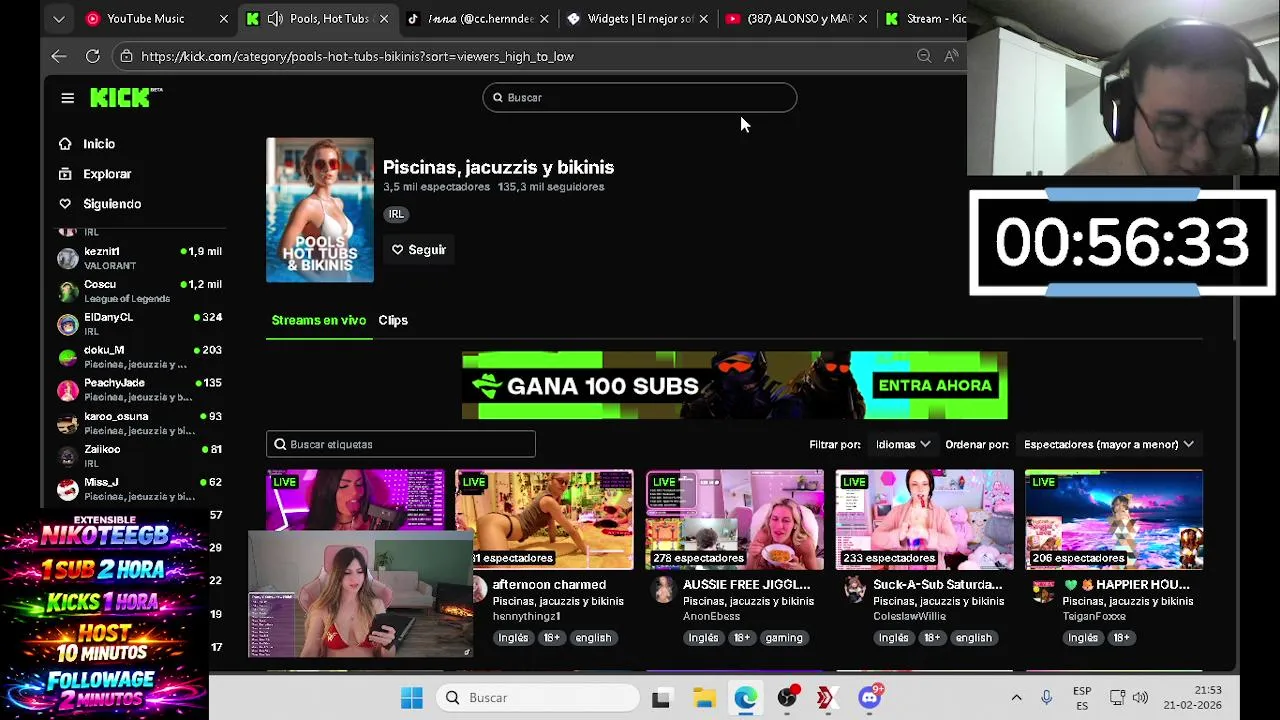
Task: Click the Explorar compass icon in sidebar
Action: [65, 174]
